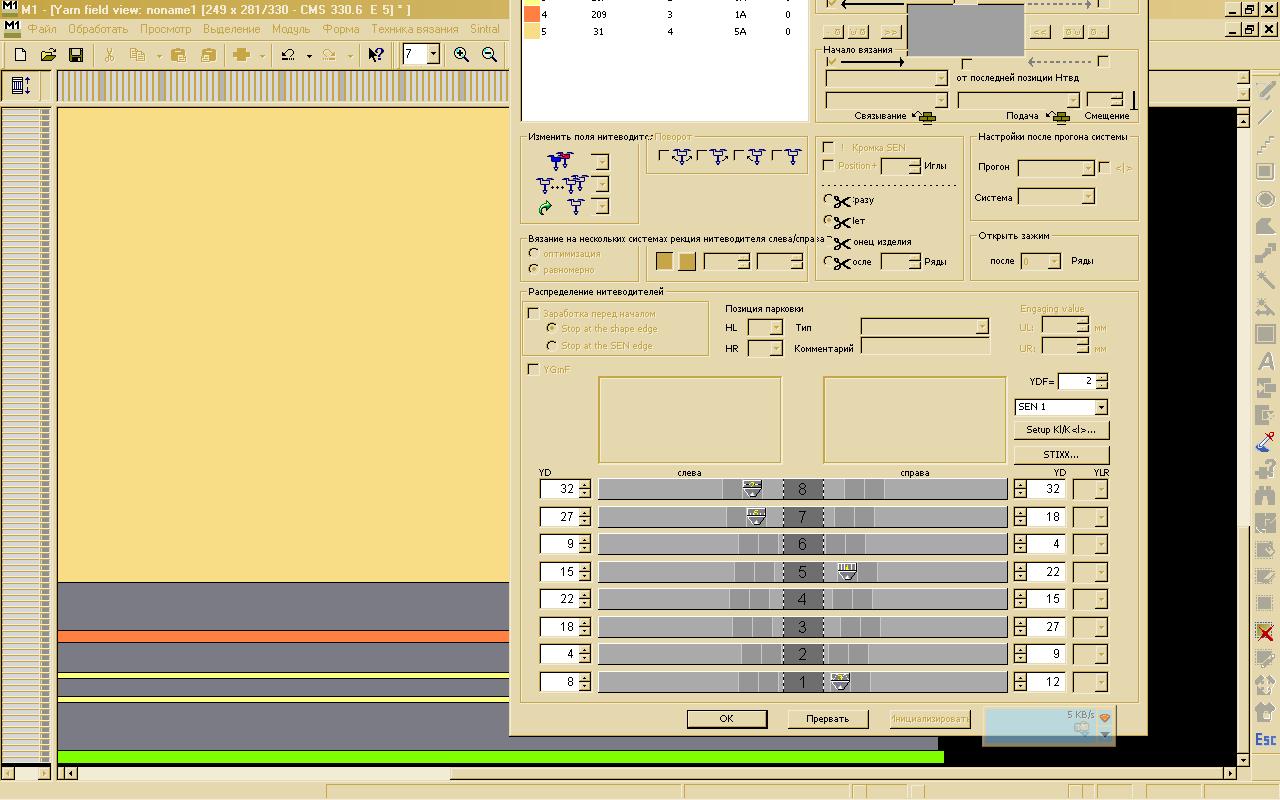Zoom in with the magnifier plus icon

461,55
